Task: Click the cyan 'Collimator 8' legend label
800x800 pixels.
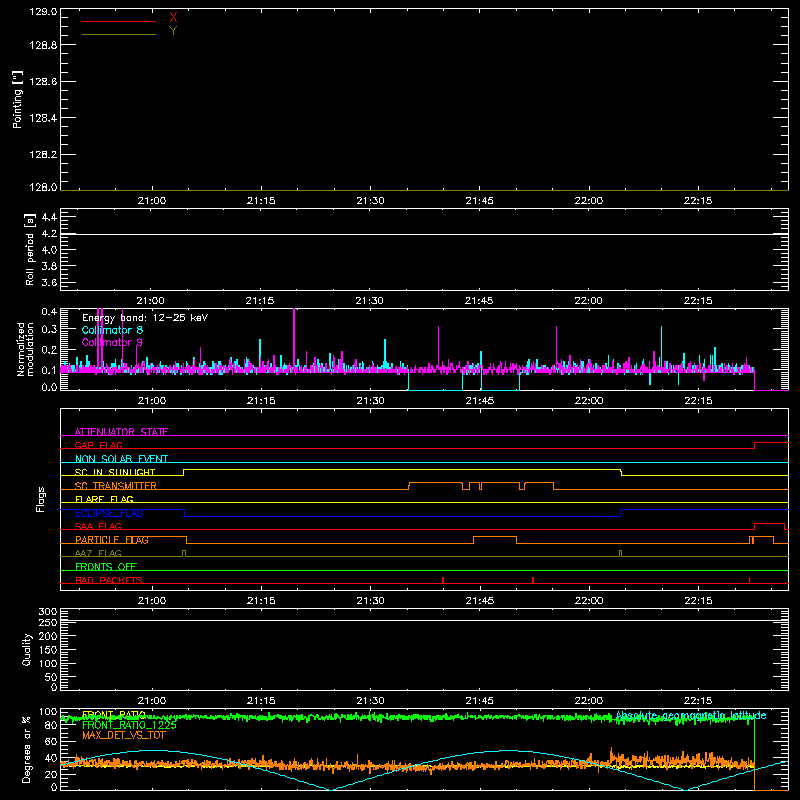Action: click(112, 330)
